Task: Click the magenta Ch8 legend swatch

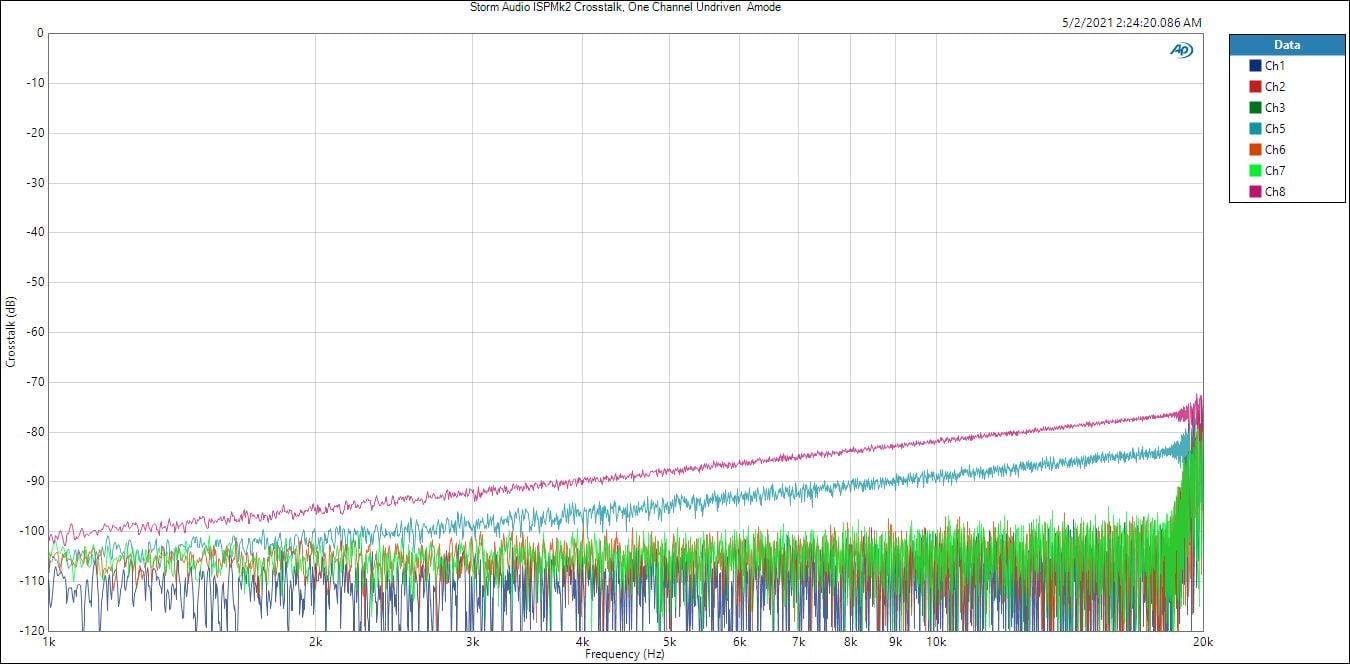Action: point(1255,192)
